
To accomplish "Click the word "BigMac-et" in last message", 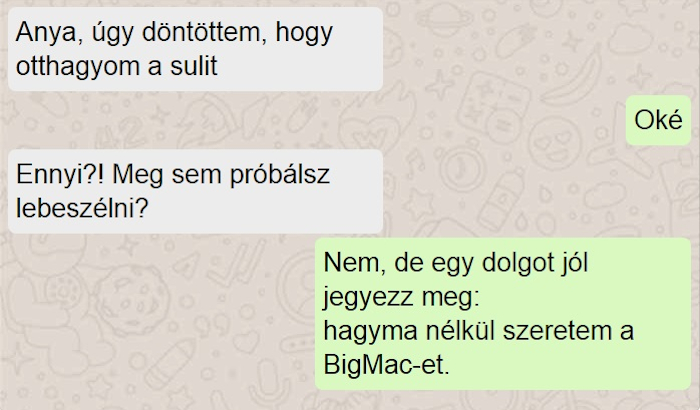I will (x=386, y=365).
